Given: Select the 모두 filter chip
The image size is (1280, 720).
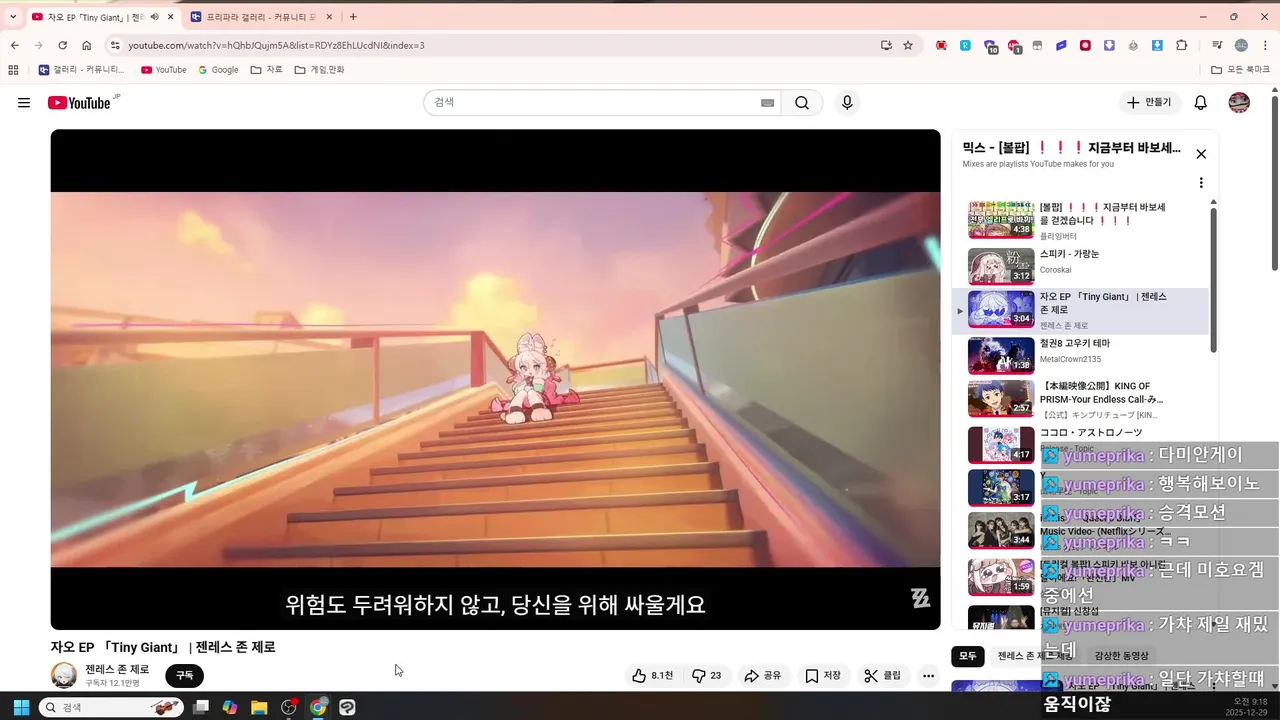Looking at the screenshot, I should 968,656.
